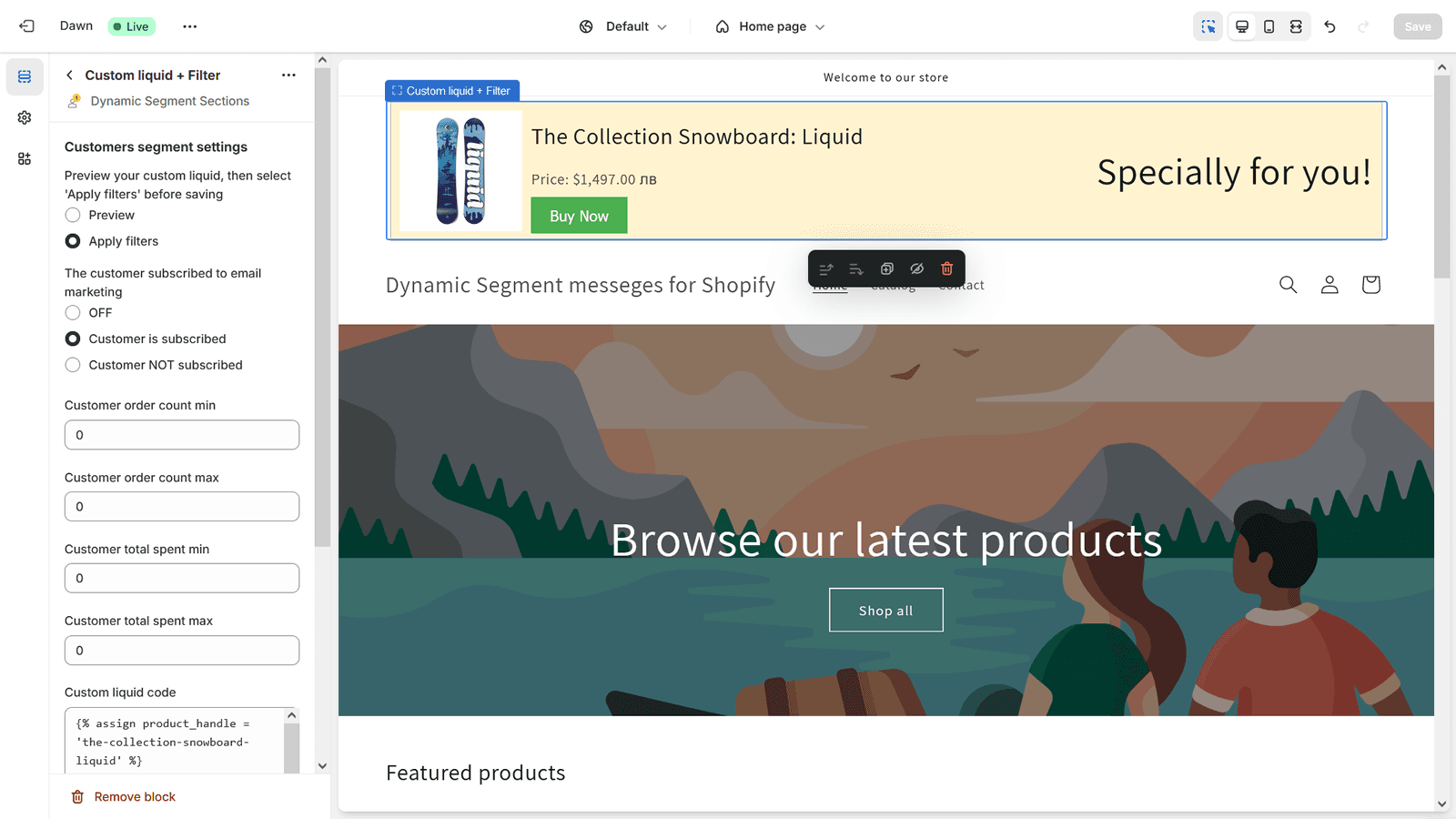
Task: Open more options for Custom liquid + Filter
Action: click(x=288, y=75)
